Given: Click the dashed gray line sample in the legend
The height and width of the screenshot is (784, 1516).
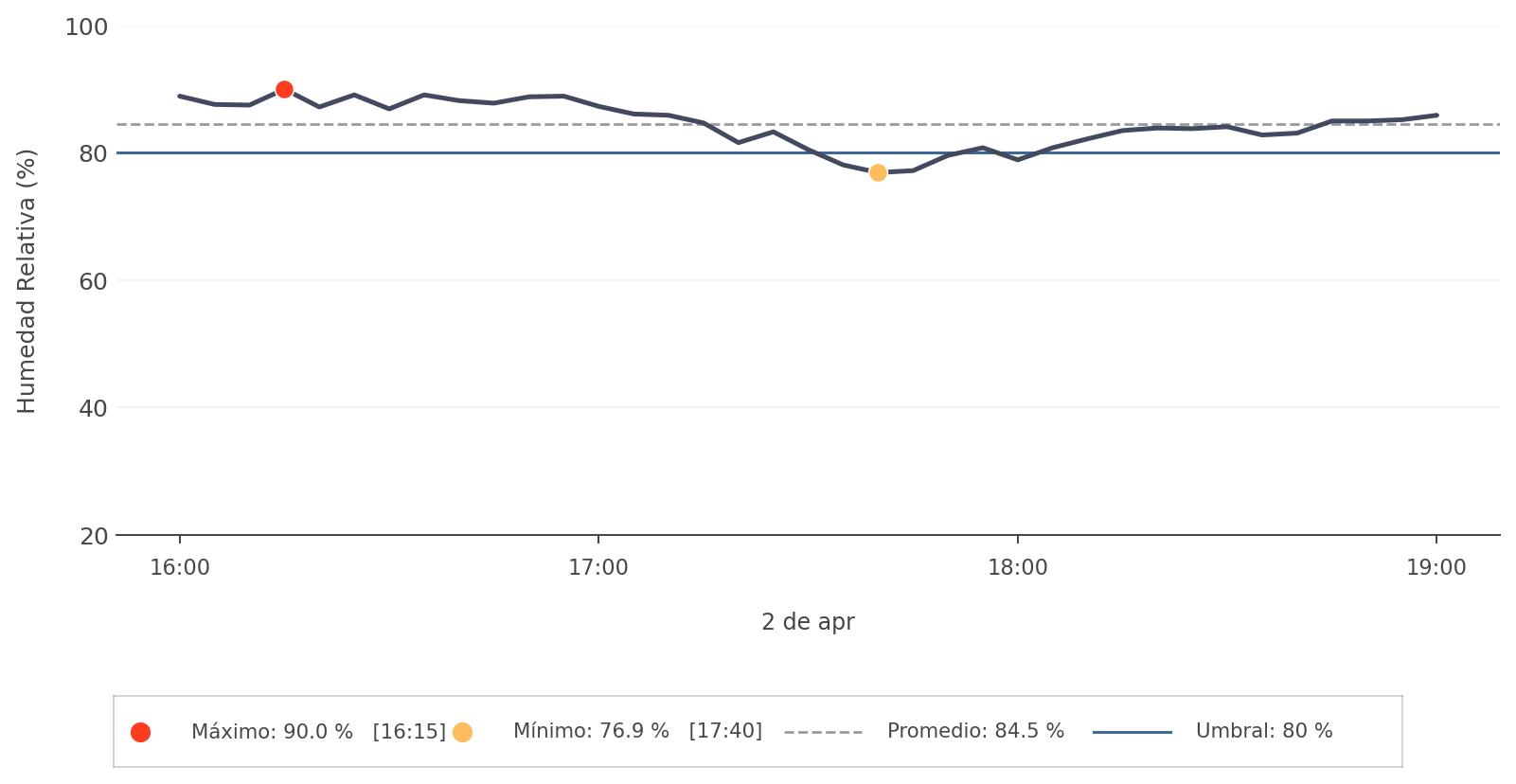Looking at the screenshot, I should coord(823,732).
